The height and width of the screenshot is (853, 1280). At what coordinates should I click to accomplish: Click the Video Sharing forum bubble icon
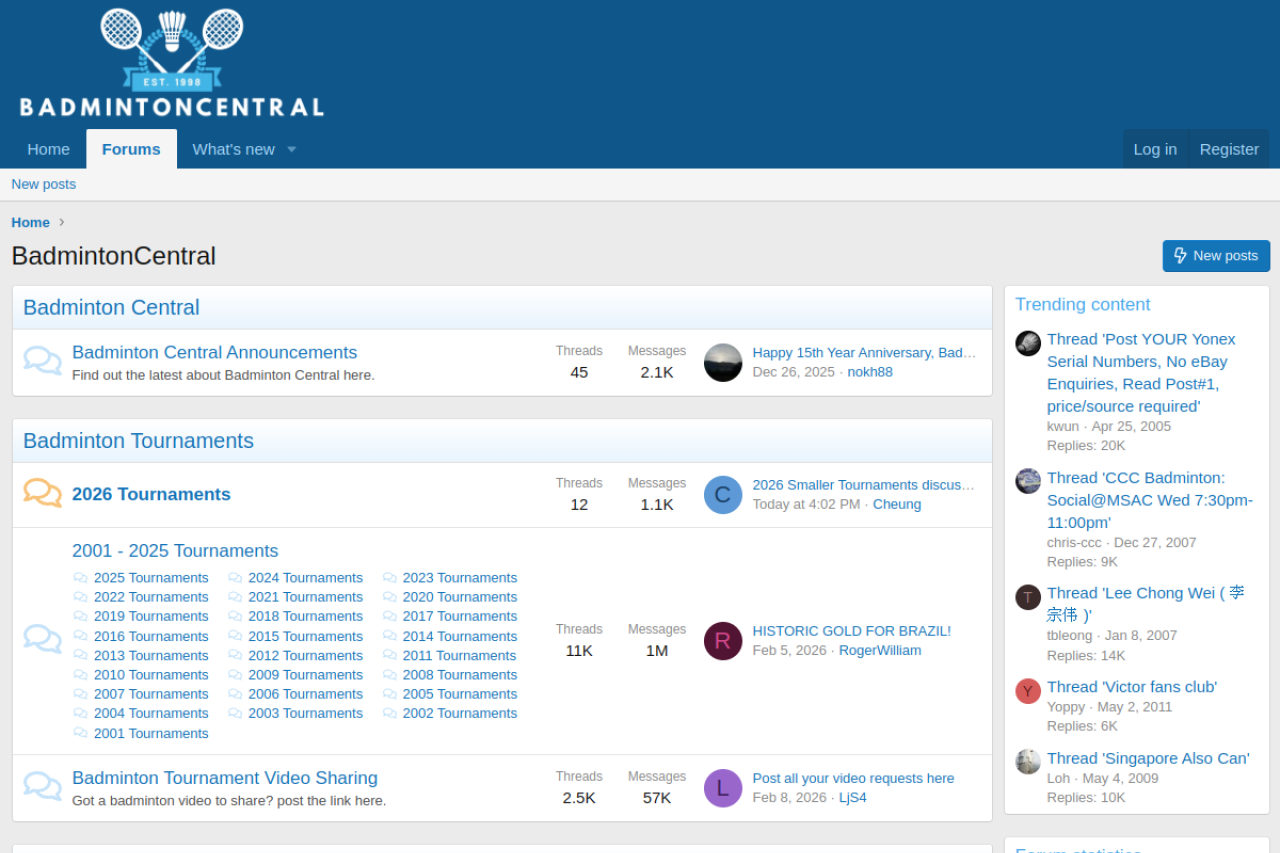(x=42, y=787)
